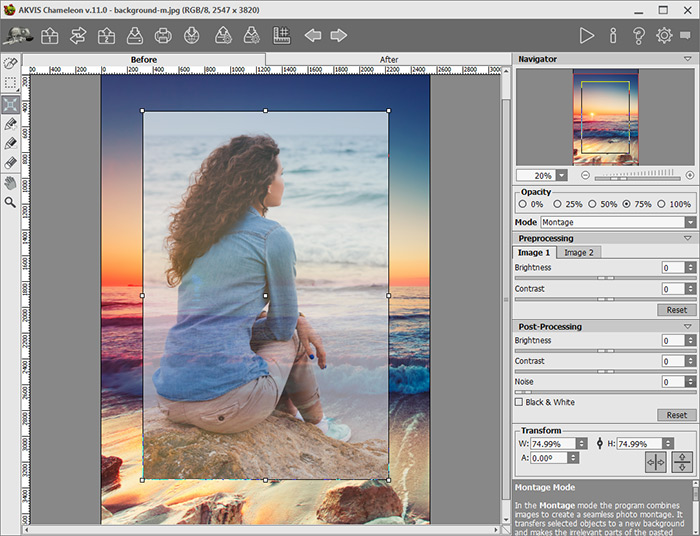Move the Post-Processing Brightness slider
The height and width of the screenshot is (536, 700).
pos(605,351)
